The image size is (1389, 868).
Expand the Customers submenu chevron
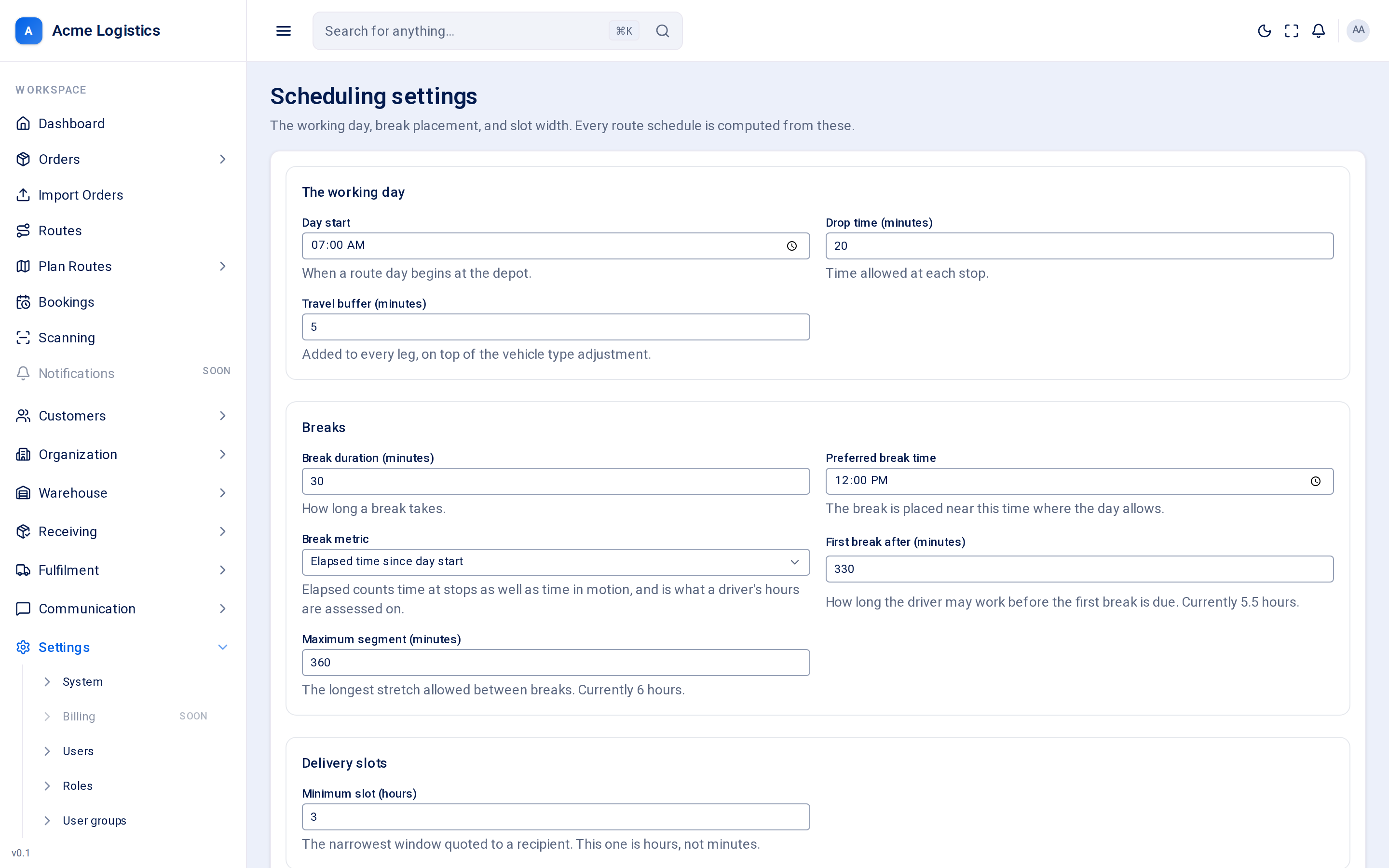point(223,416)
